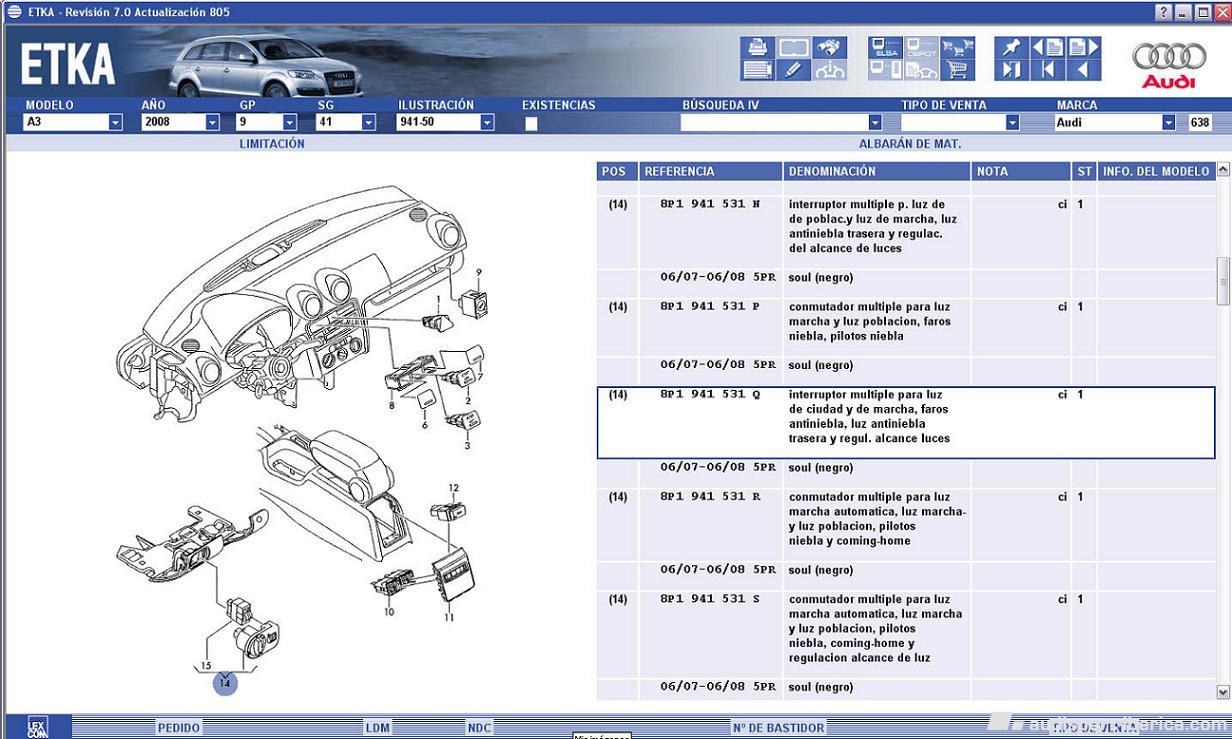The height and width of the screenshot is (739, 1232).
Task: Click the Referencia column header
Action: [710, 172]
